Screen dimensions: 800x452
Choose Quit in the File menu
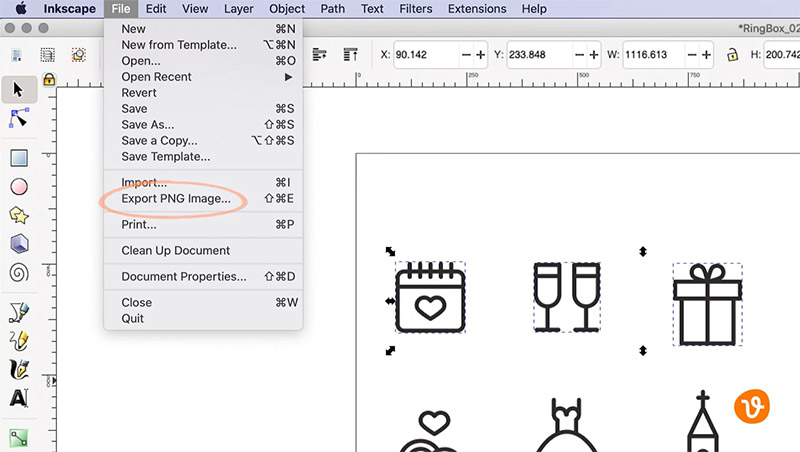pos(203,318)
